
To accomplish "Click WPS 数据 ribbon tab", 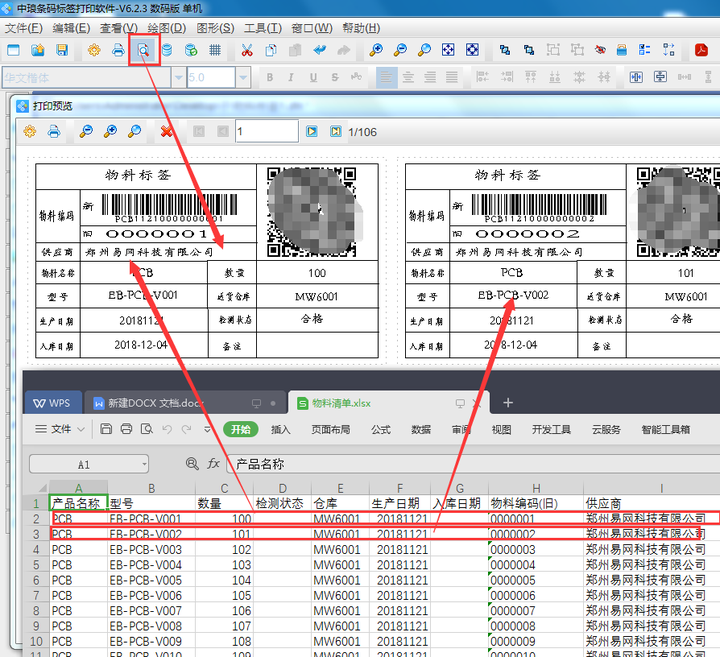I will [x=421, y=429].
